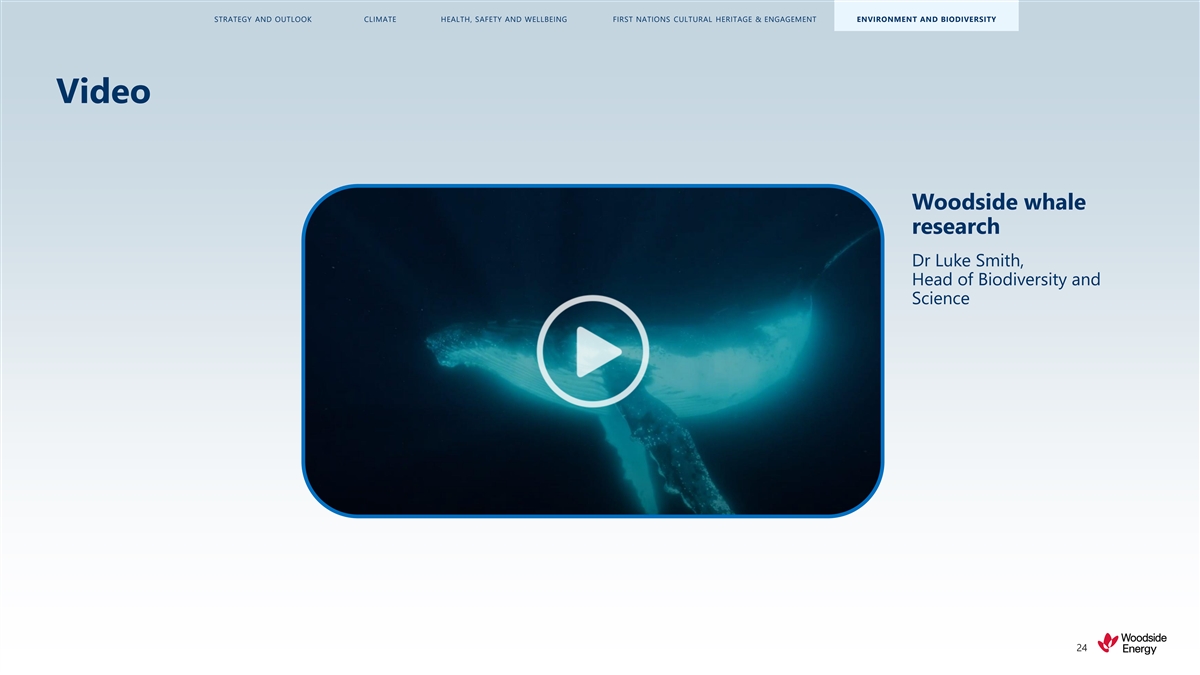Go to the Climate section tab
This screenshot has width=1200, height=675.
380,19
